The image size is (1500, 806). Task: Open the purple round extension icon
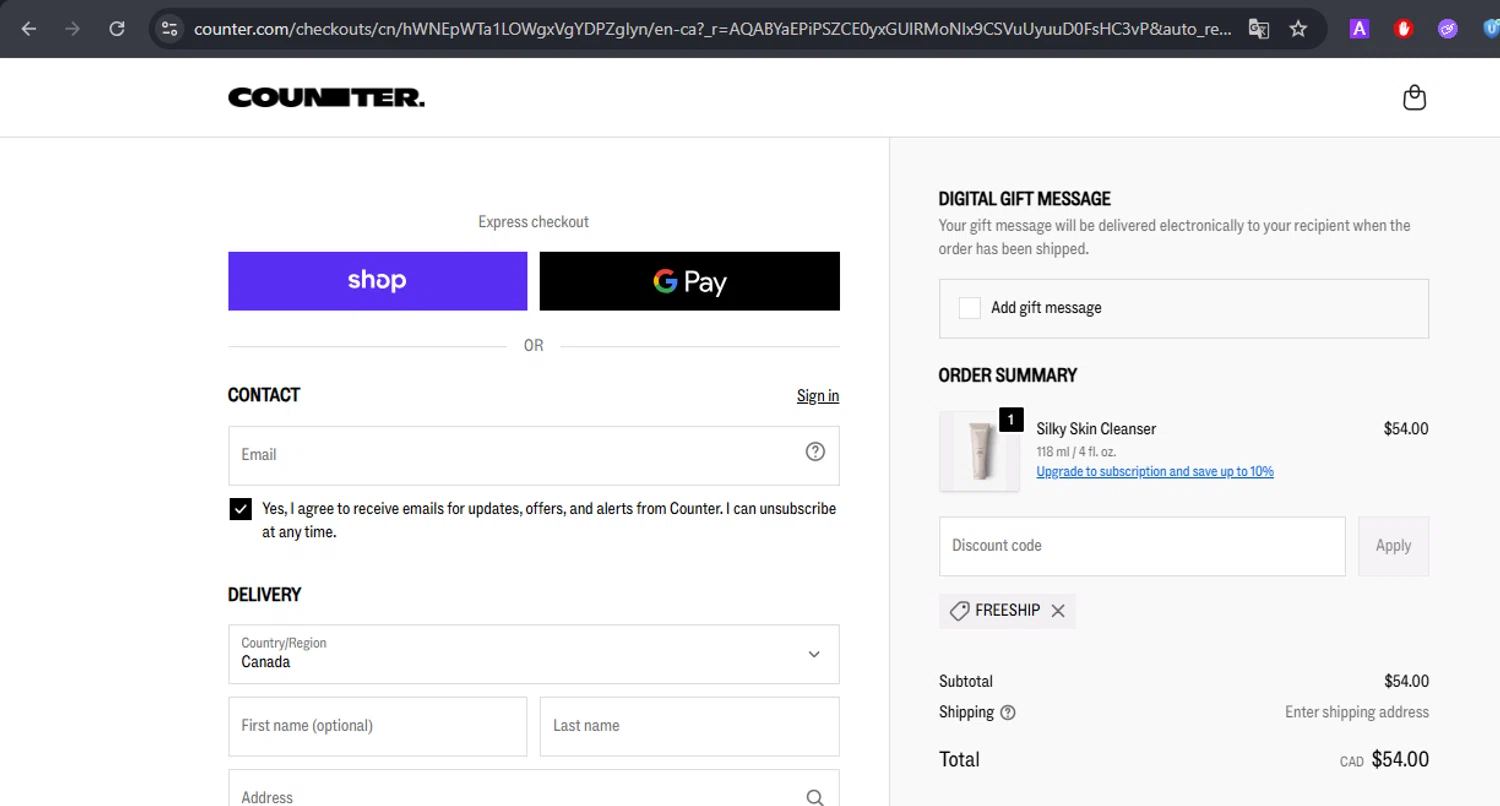[1448, 29]
